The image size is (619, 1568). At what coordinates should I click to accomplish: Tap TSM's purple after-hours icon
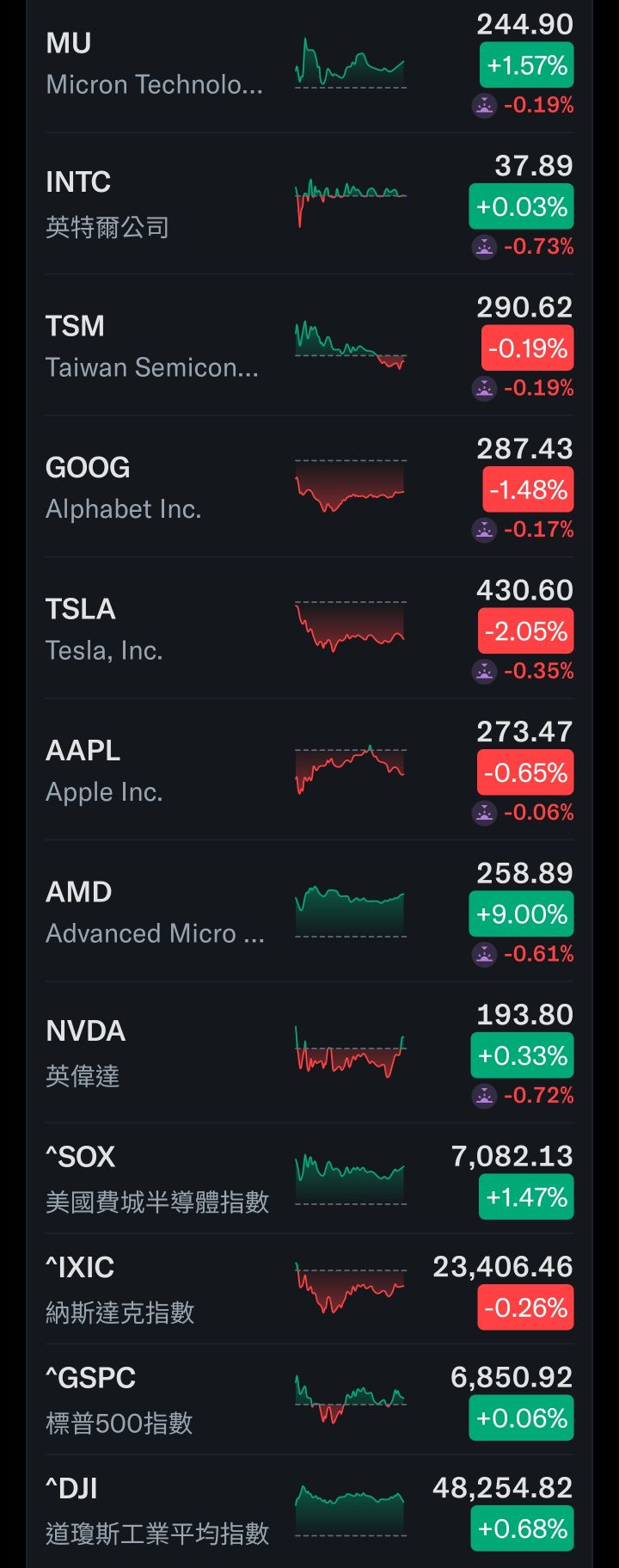point(485,389)
